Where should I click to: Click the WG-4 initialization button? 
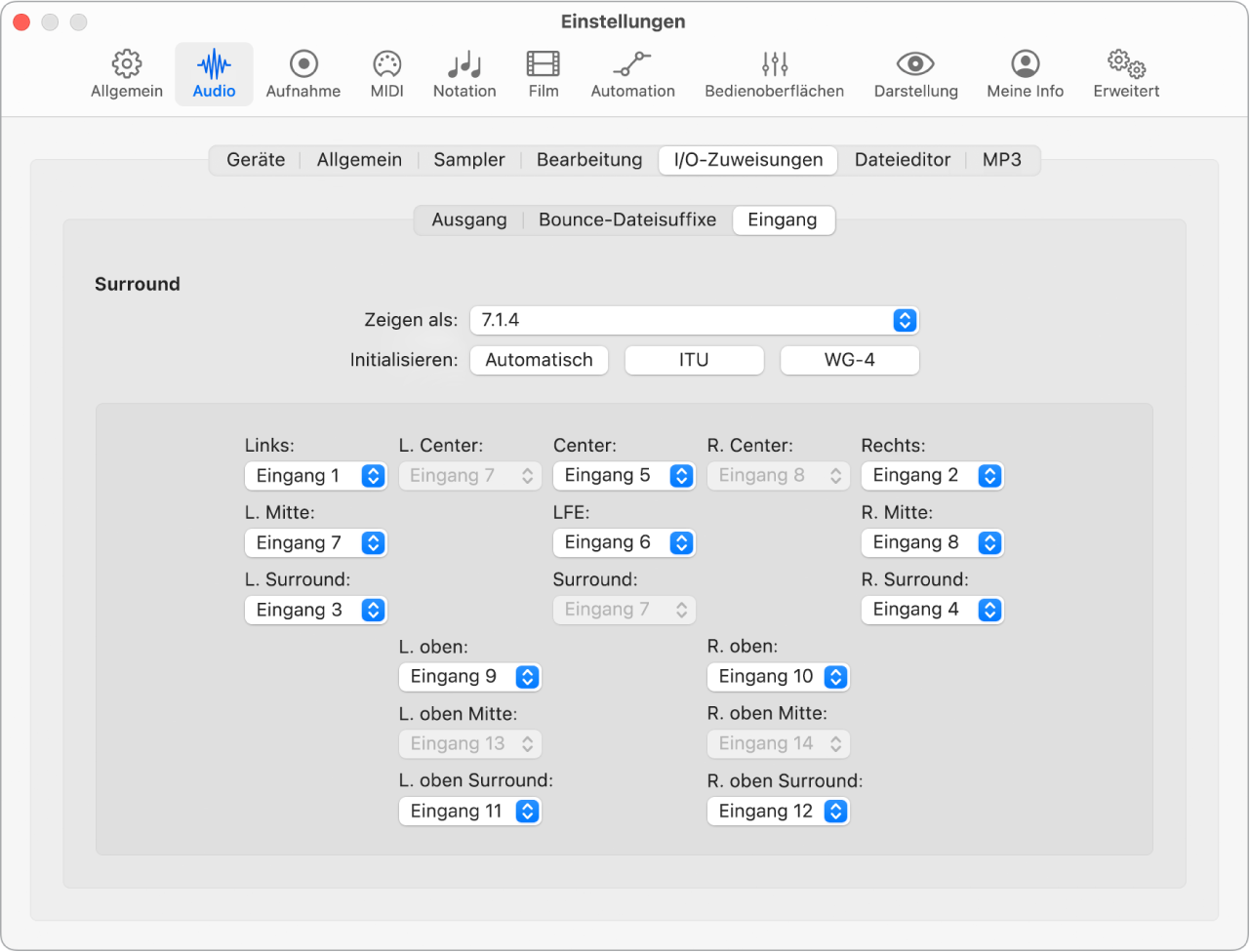(x=849, y=360)
